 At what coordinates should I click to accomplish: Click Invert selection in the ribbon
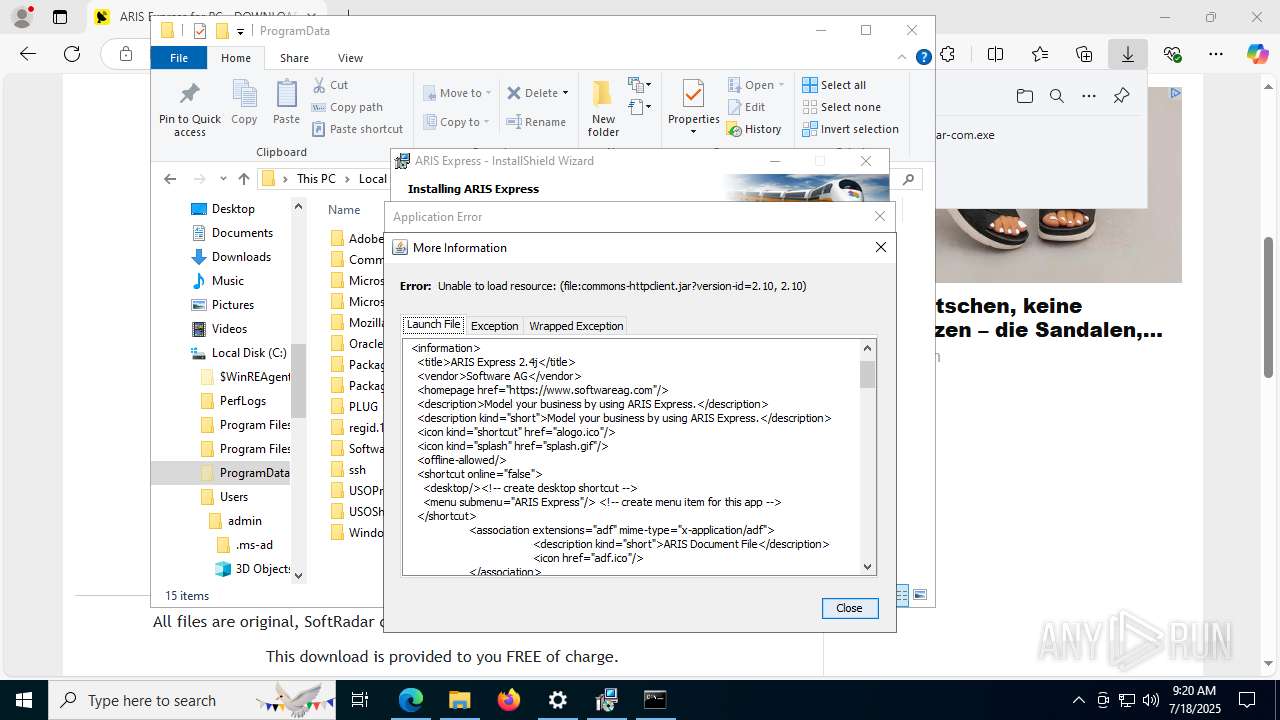click(x=850, y=129)
